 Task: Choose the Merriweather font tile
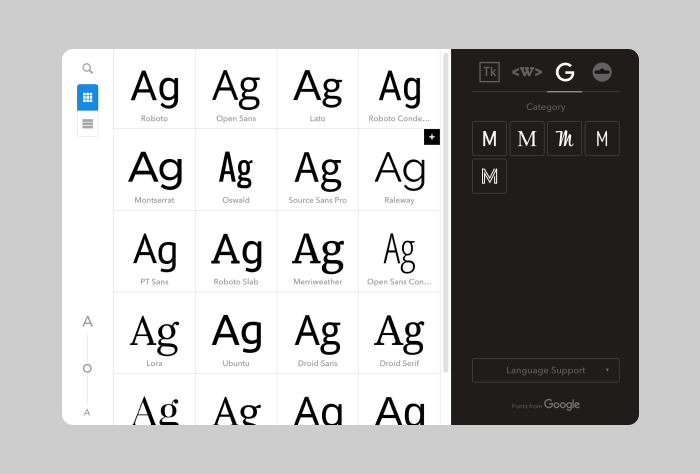[x=317, y=252]
